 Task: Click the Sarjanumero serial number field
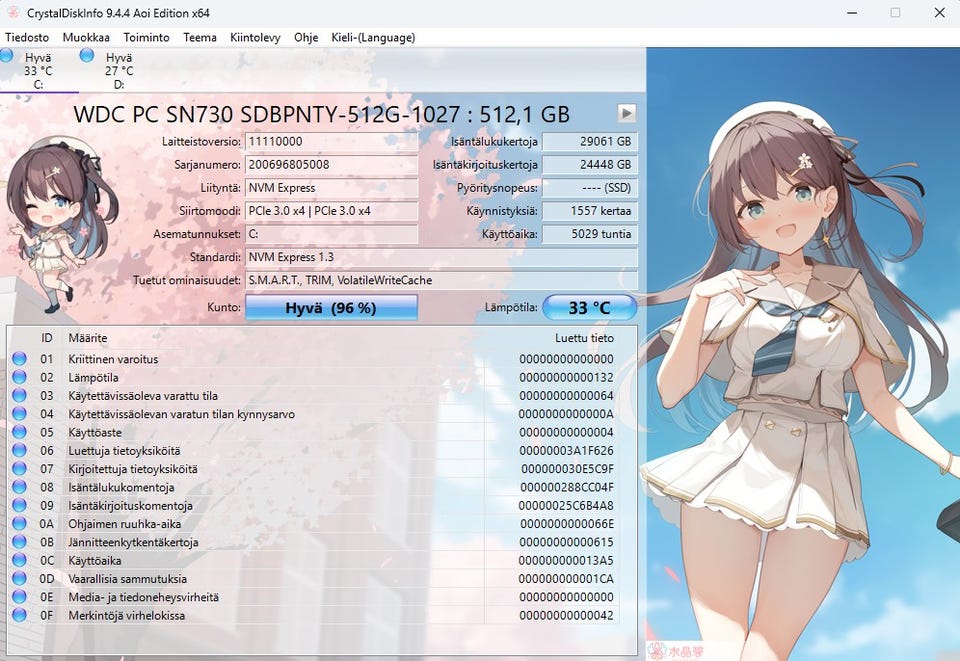331,165
